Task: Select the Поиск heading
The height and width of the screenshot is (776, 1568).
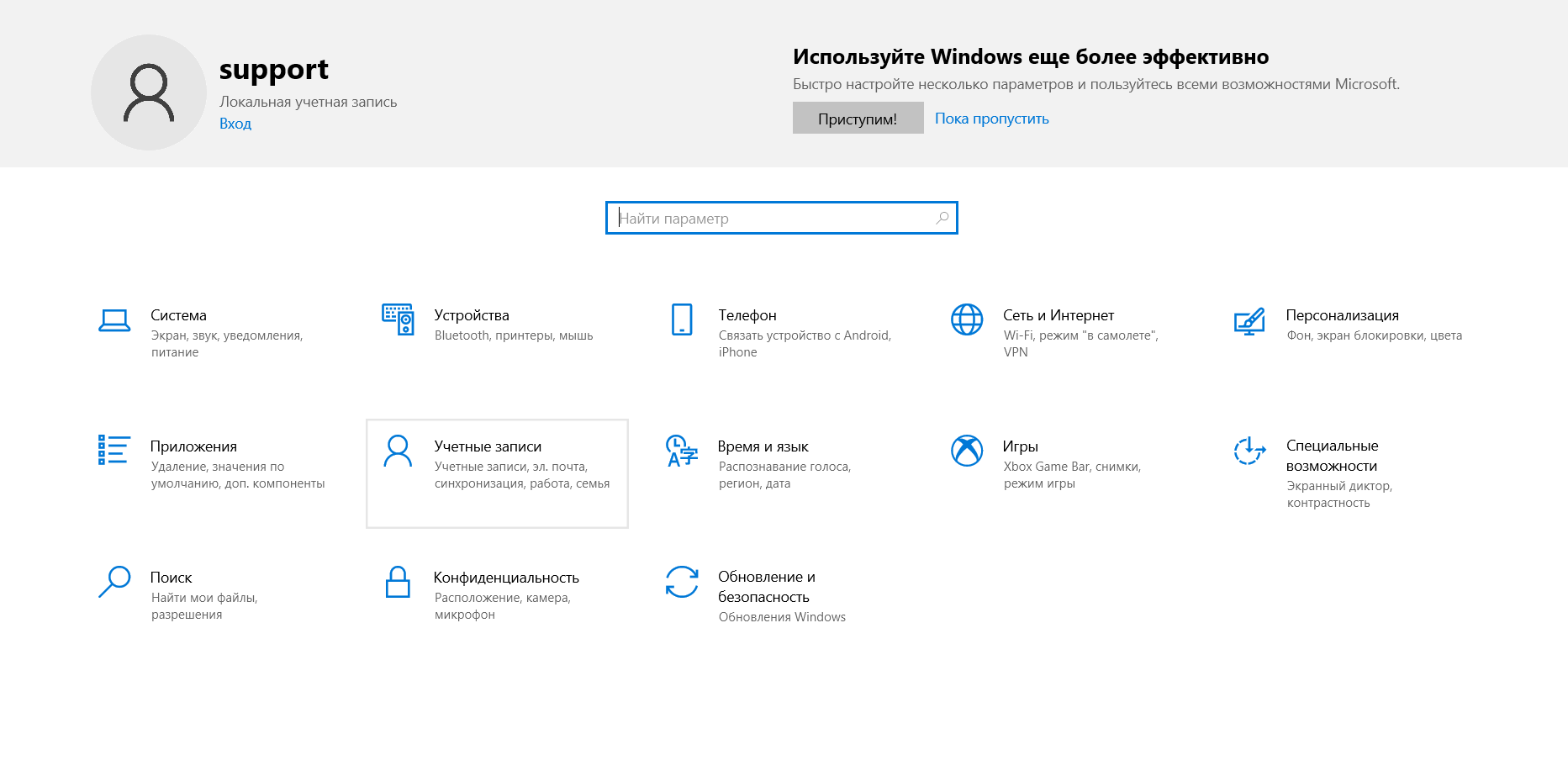Action: pyautogui.click(x=172, y=578)
